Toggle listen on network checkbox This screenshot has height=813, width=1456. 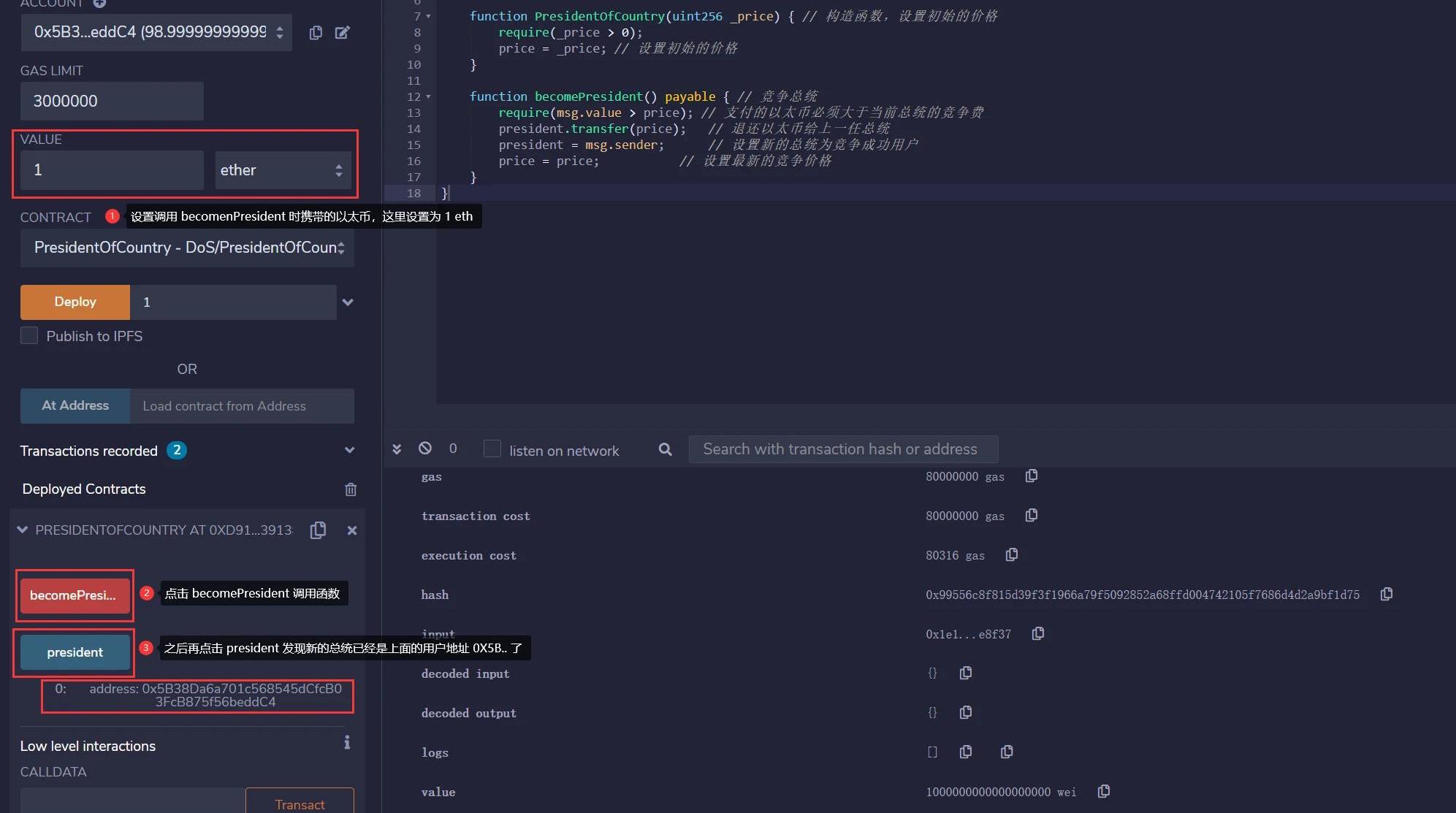point(492,449)
